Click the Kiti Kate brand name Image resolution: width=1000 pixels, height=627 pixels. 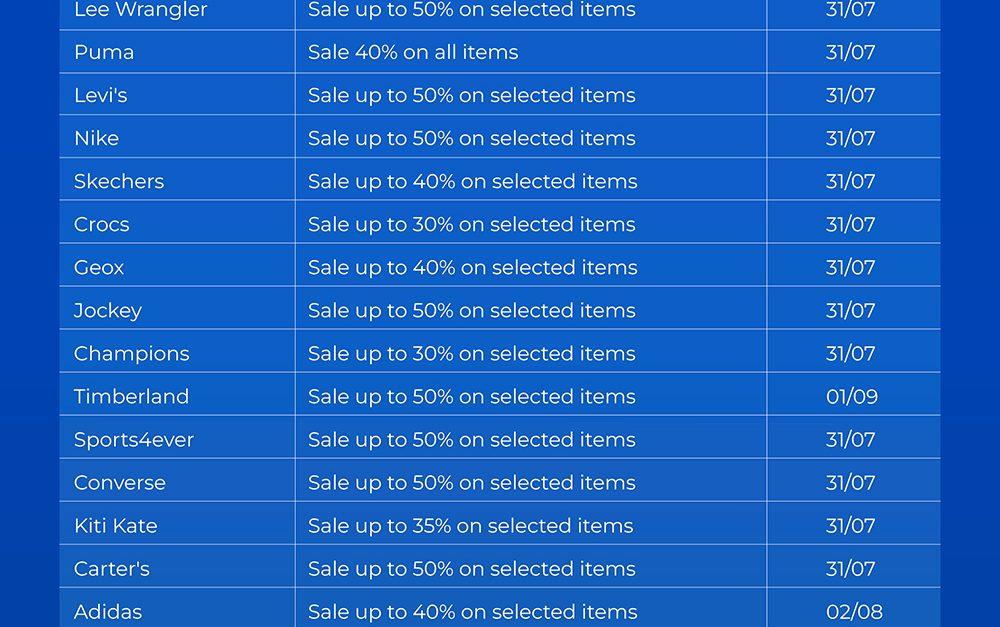pyautogui.click(x=116, y=525)
